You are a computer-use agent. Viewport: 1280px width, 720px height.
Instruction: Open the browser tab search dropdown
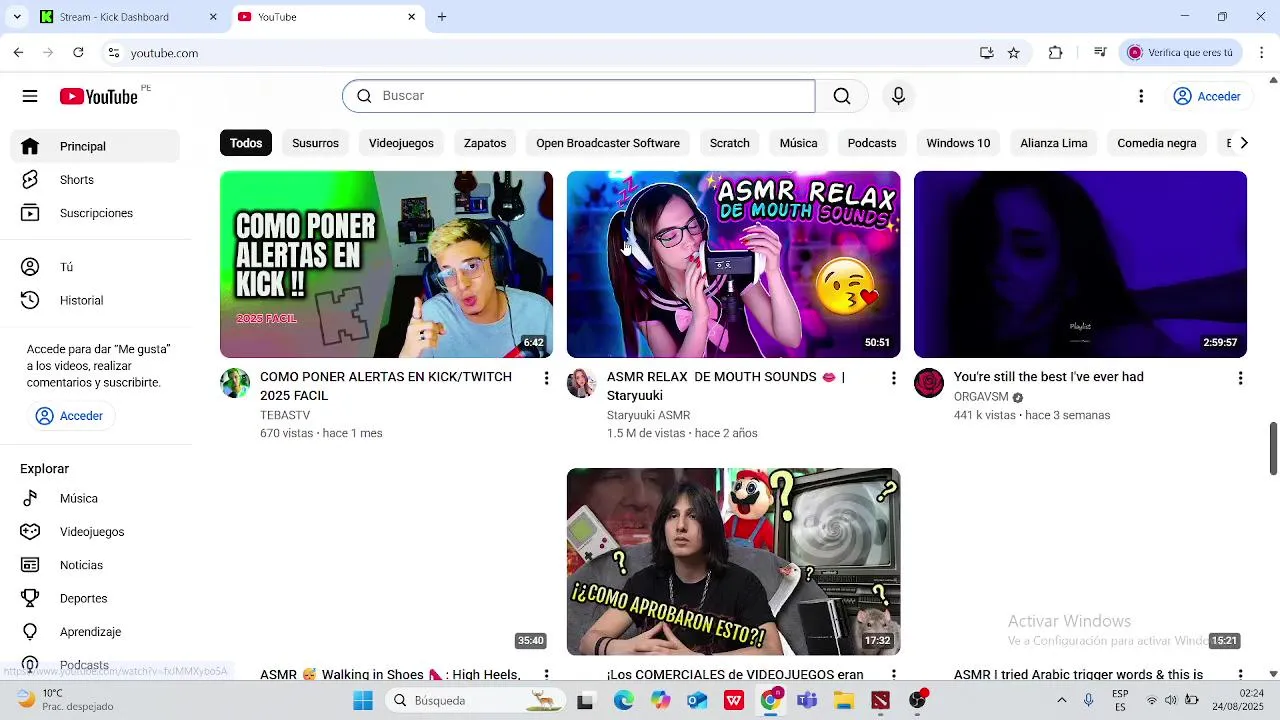(x=17, y=17)
